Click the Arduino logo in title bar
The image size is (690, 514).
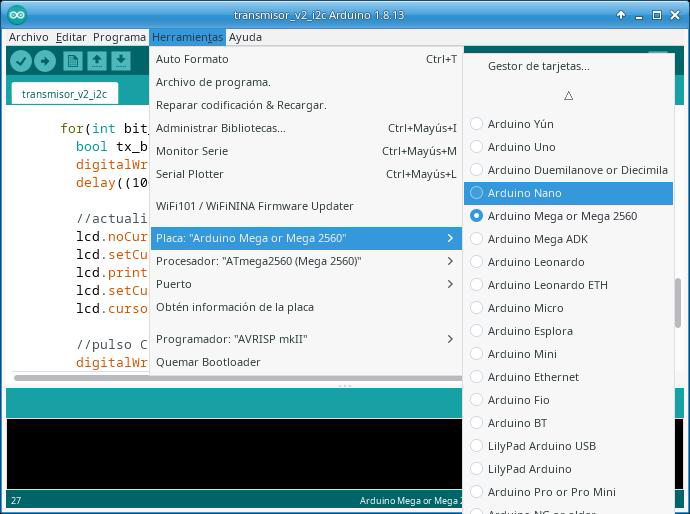coord(17,15)
